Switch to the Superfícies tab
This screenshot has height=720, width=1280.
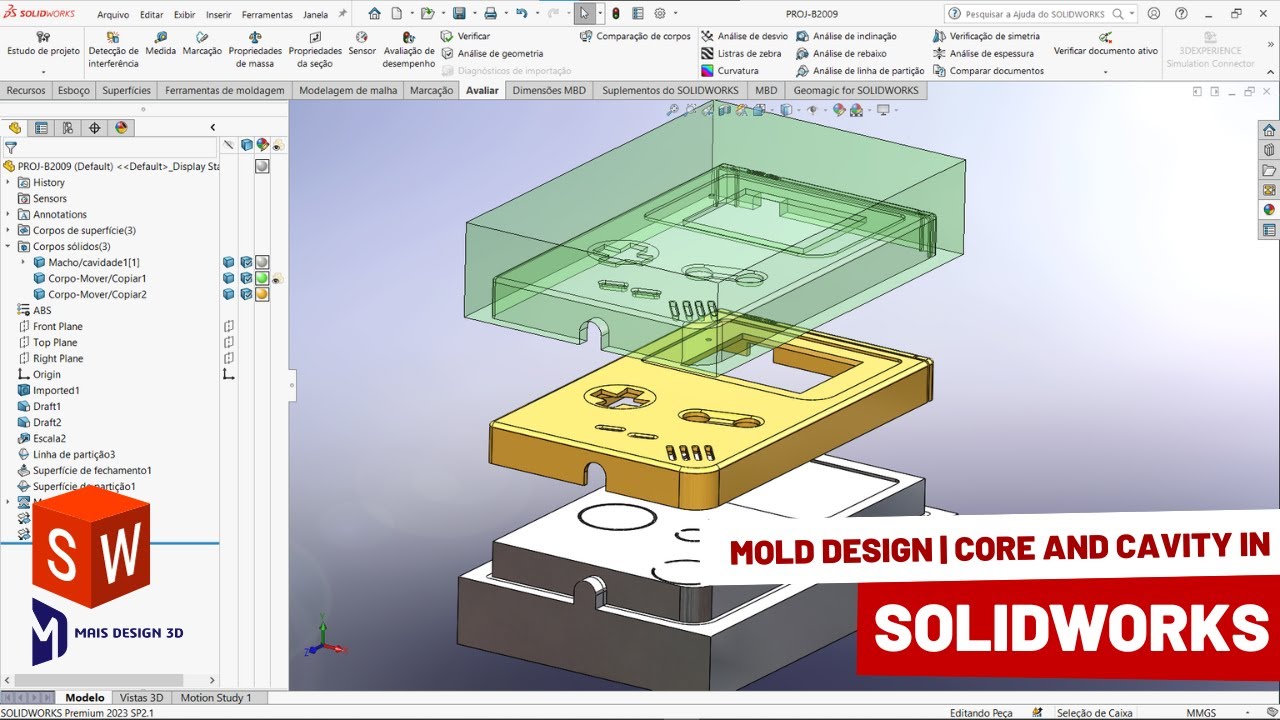tap(127, 90)
